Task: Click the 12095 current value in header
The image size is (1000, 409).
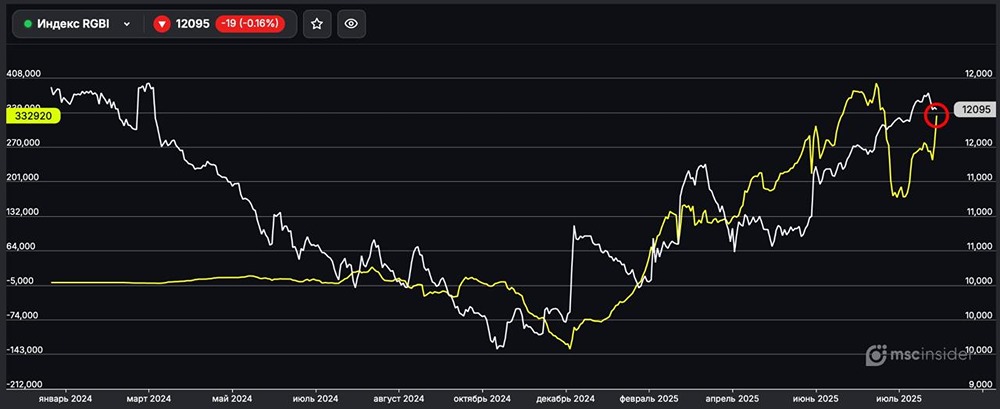Action: (193, 23)
